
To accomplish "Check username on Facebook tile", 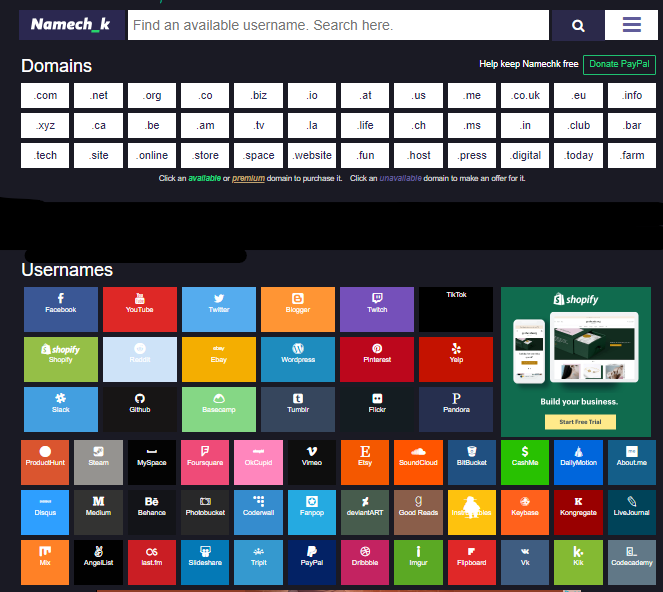I will point(61,310).
